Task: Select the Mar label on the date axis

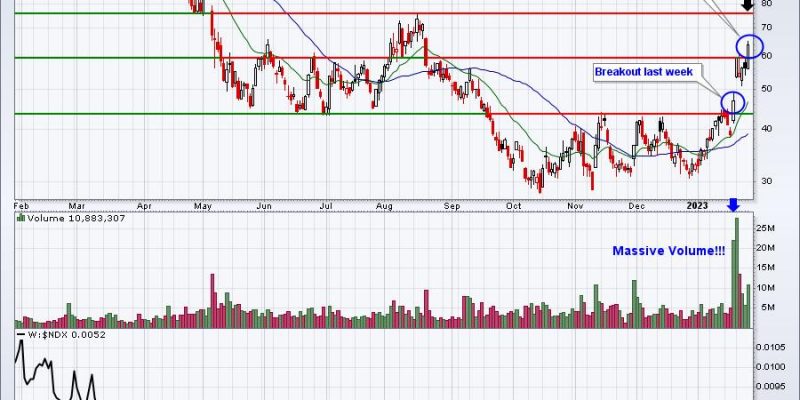Action: pyautogui.click(x=77, y=205)
